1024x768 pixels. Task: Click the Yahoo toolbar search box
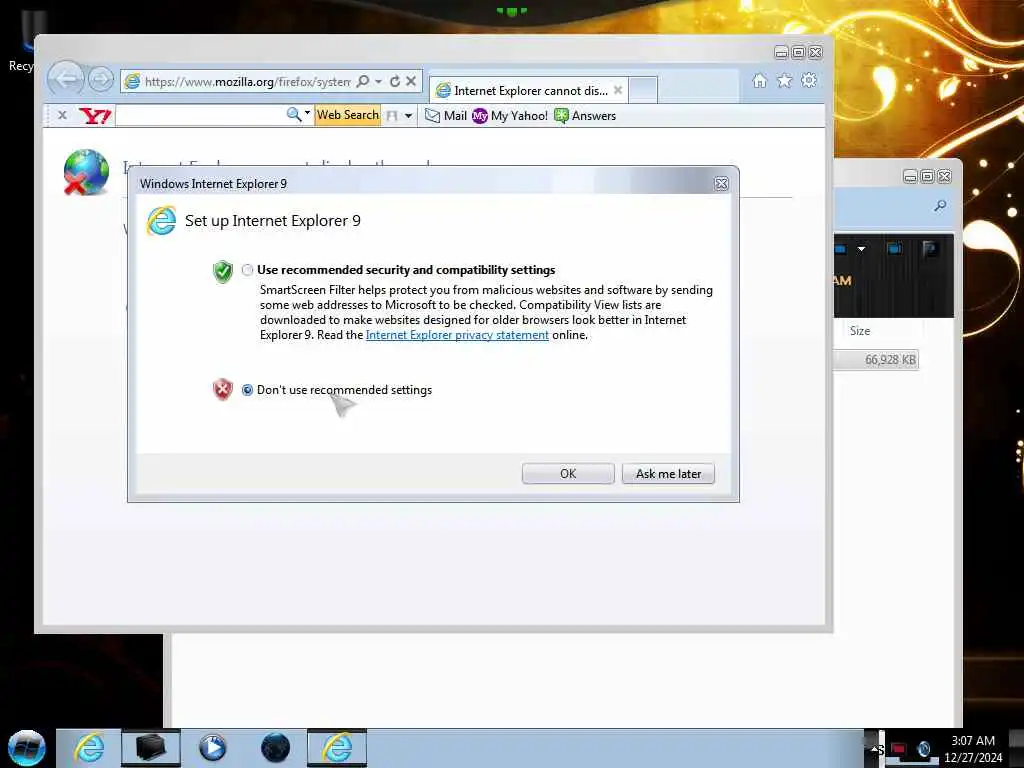pyautogui.click(x=199, y=116)
